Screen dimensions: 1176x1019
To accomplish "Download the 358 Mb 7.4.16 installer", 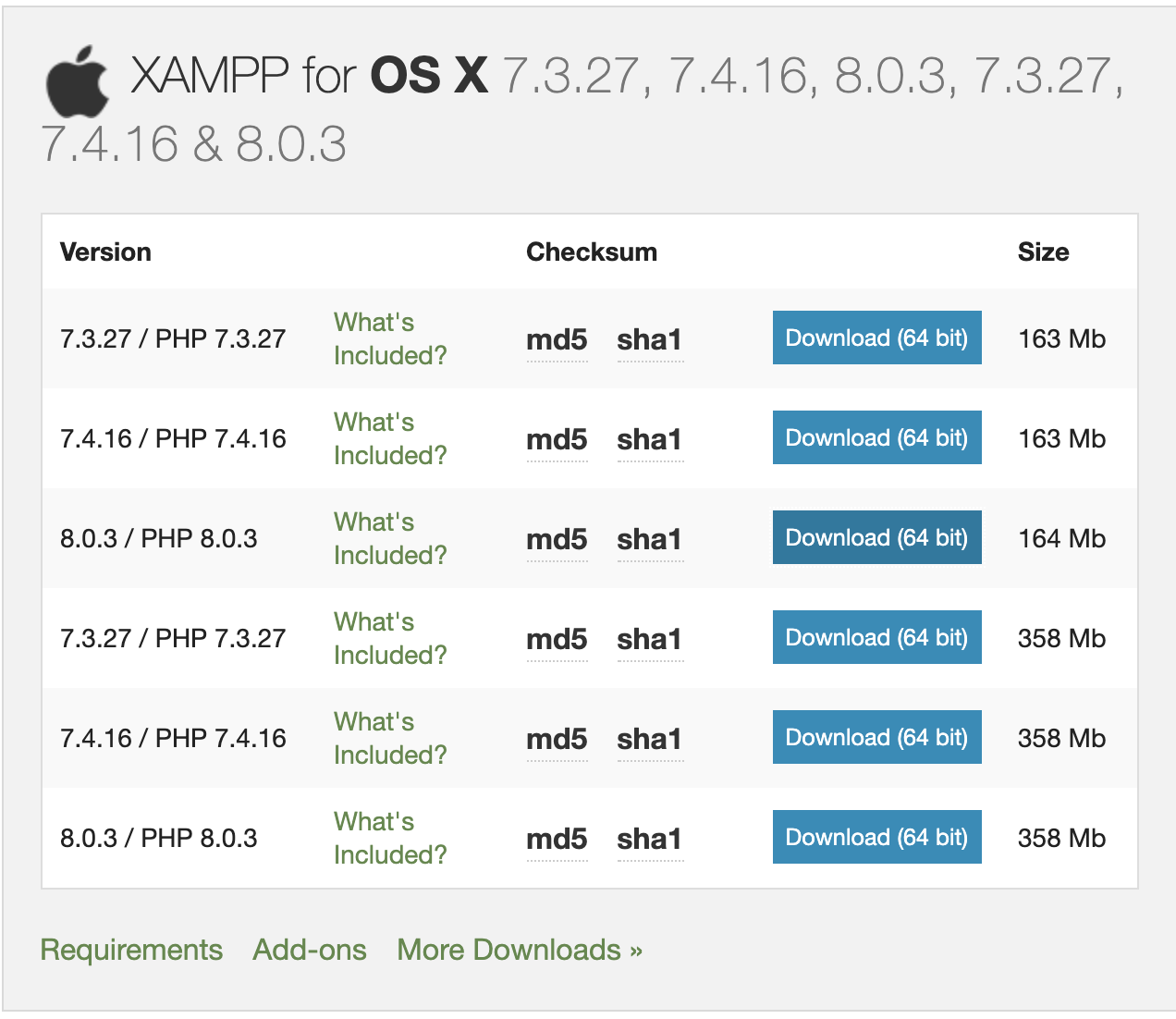I will point(876,737).
